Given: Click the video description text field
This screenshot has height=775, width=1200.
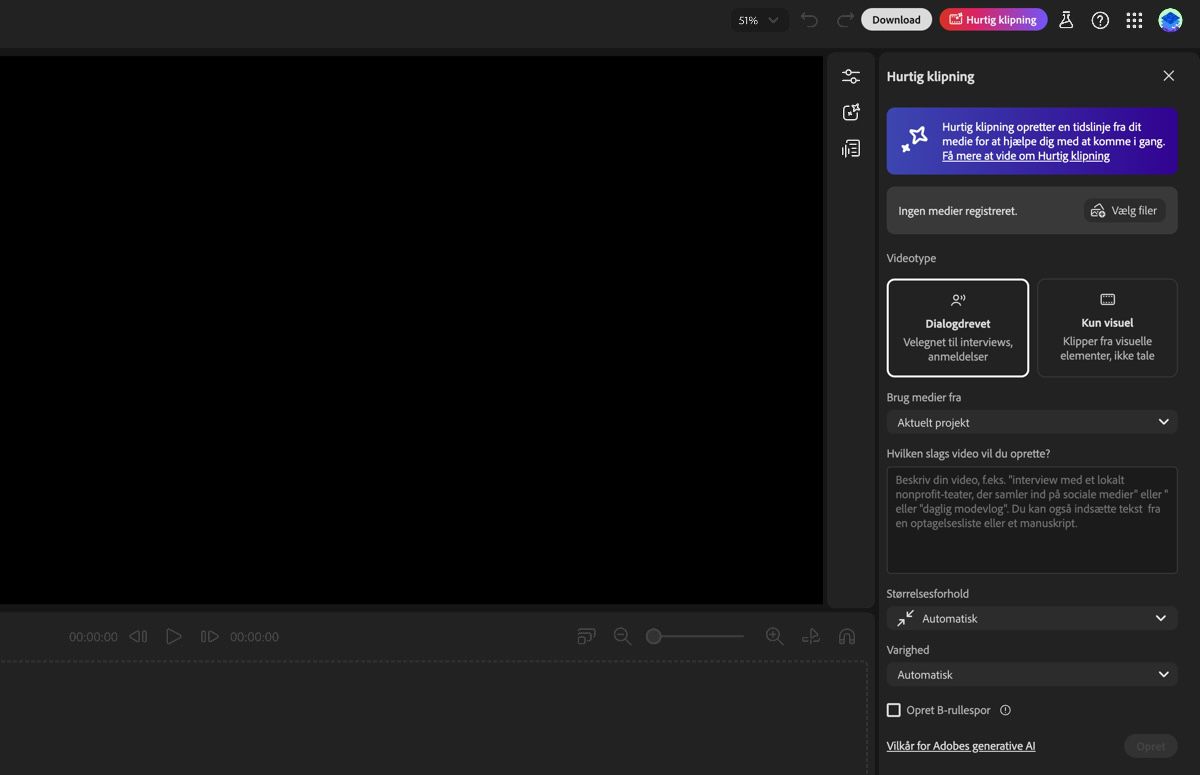Looking at the screenshot, I should 1031,520.
